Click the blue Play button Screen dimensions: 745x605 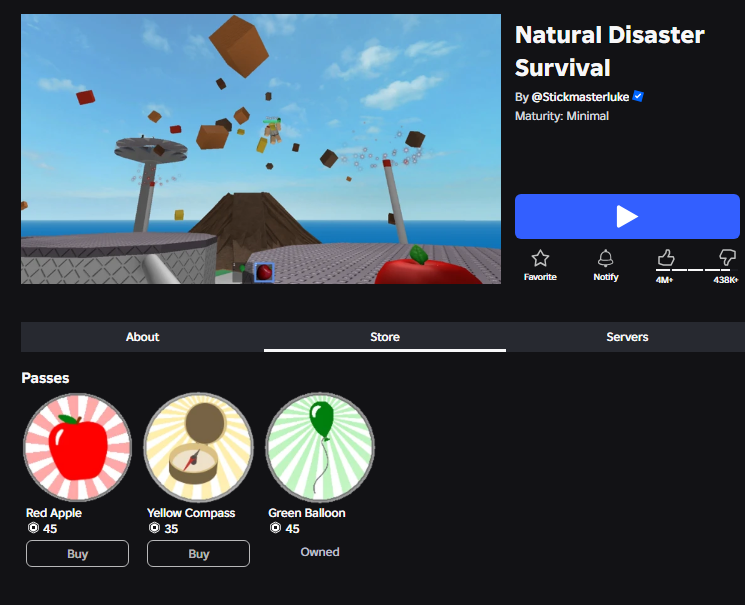click(x=627, y=216)
